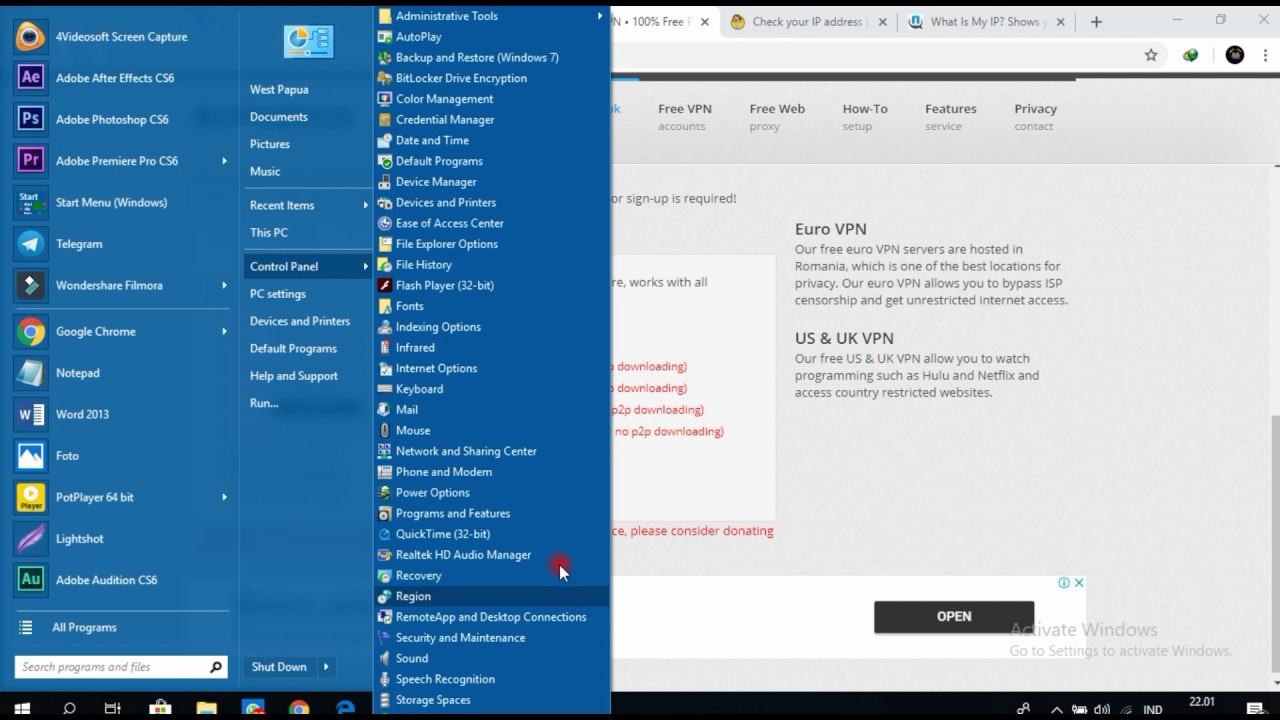
Task: Open Adobe Premiere Pro CS6 icon
Action: coord(30,161)
